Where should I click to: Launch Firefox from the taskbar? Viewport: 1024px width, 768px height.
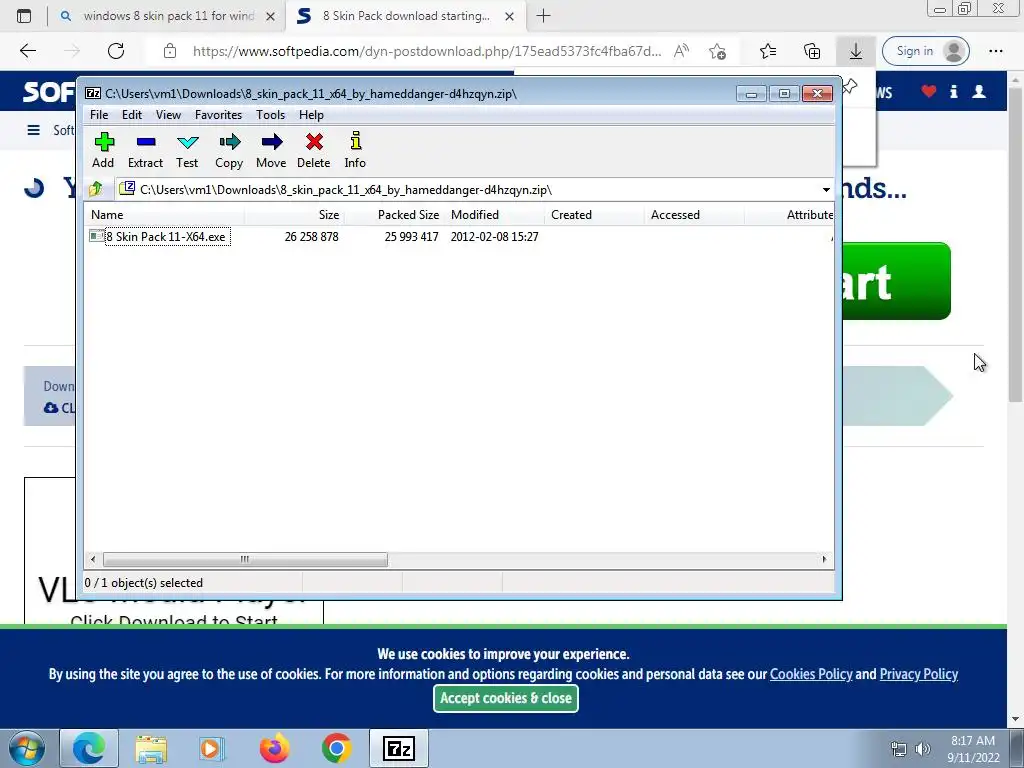tap(274, 748)
